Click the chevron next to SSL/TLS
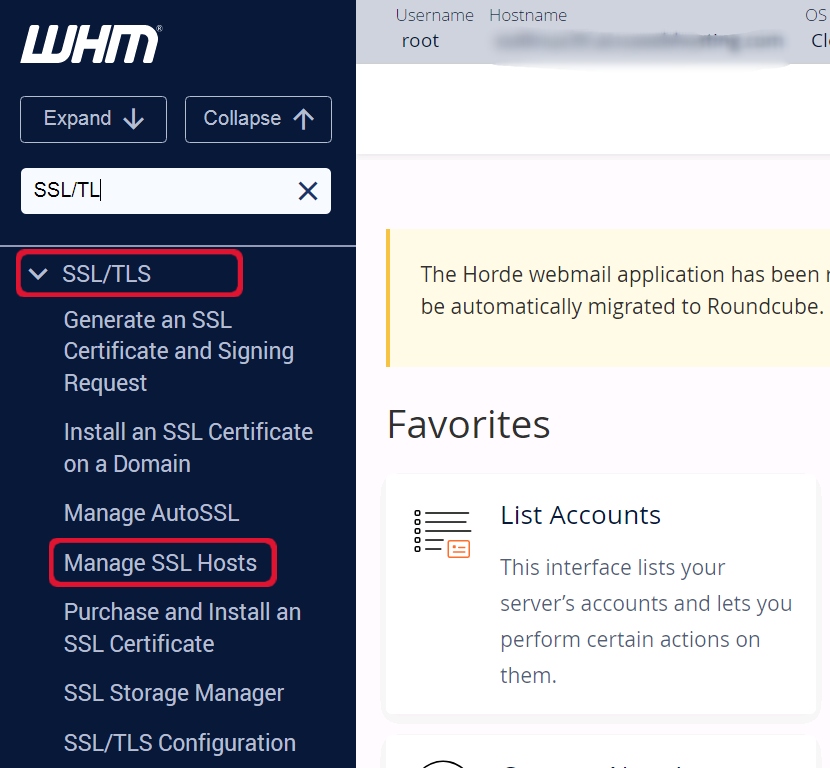The width and height of the screenshot is (830, 768). click(38, 273)
